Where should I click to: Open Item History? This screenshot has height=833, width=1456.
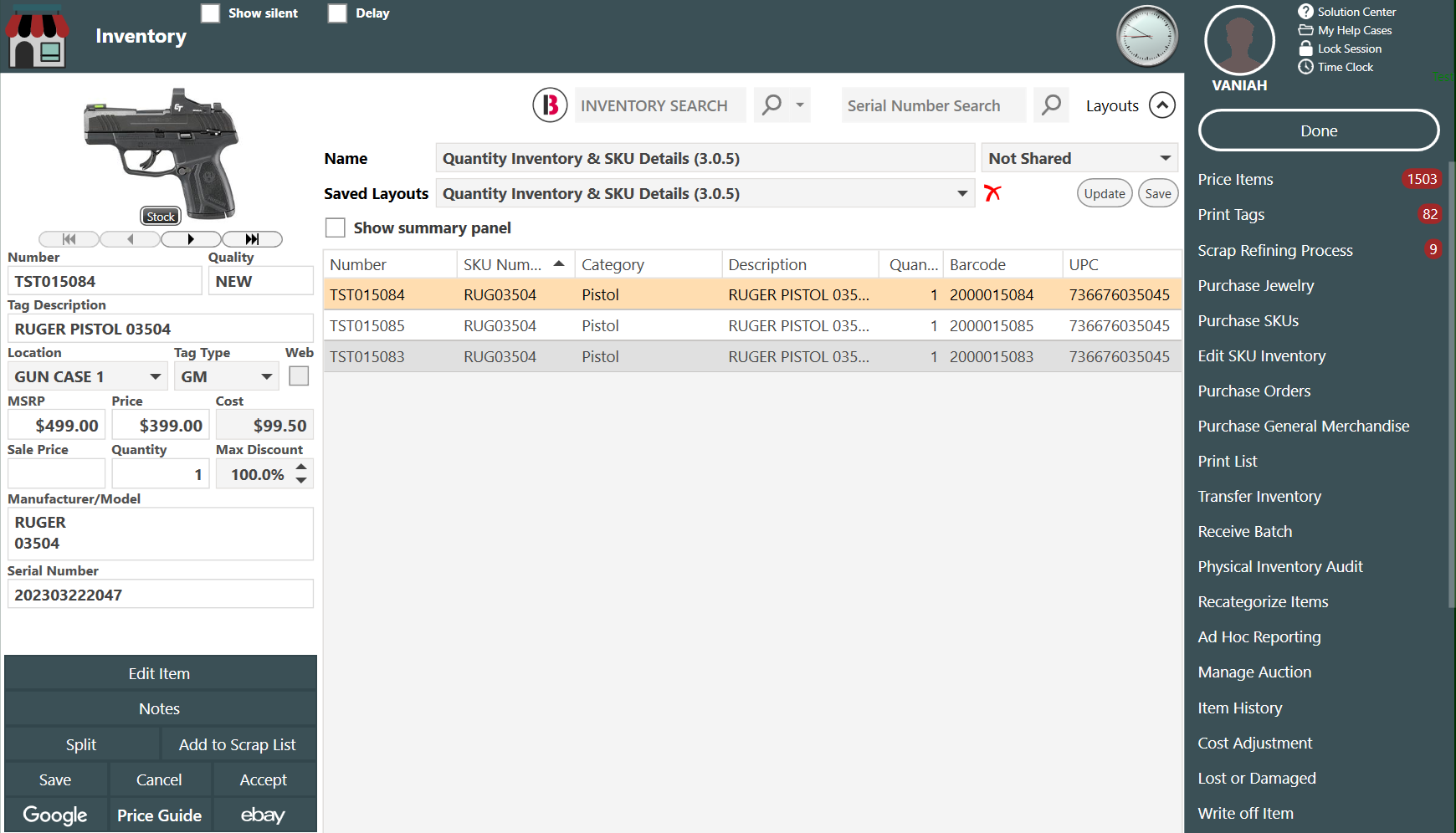coord(1239,708)
